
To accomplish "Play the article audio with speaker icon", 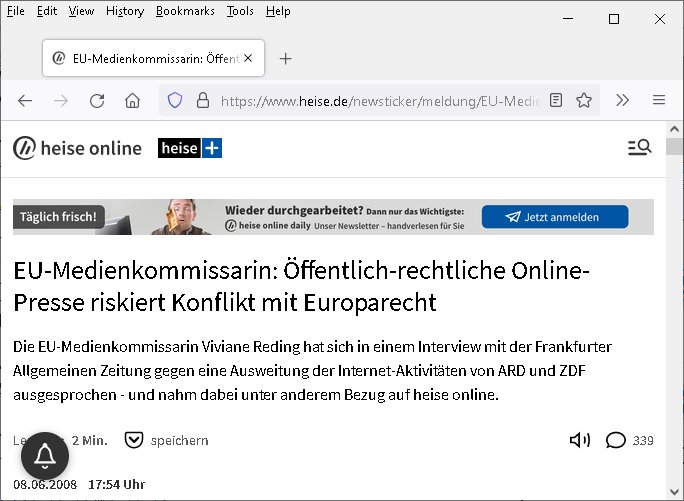I will click(579, 440).
